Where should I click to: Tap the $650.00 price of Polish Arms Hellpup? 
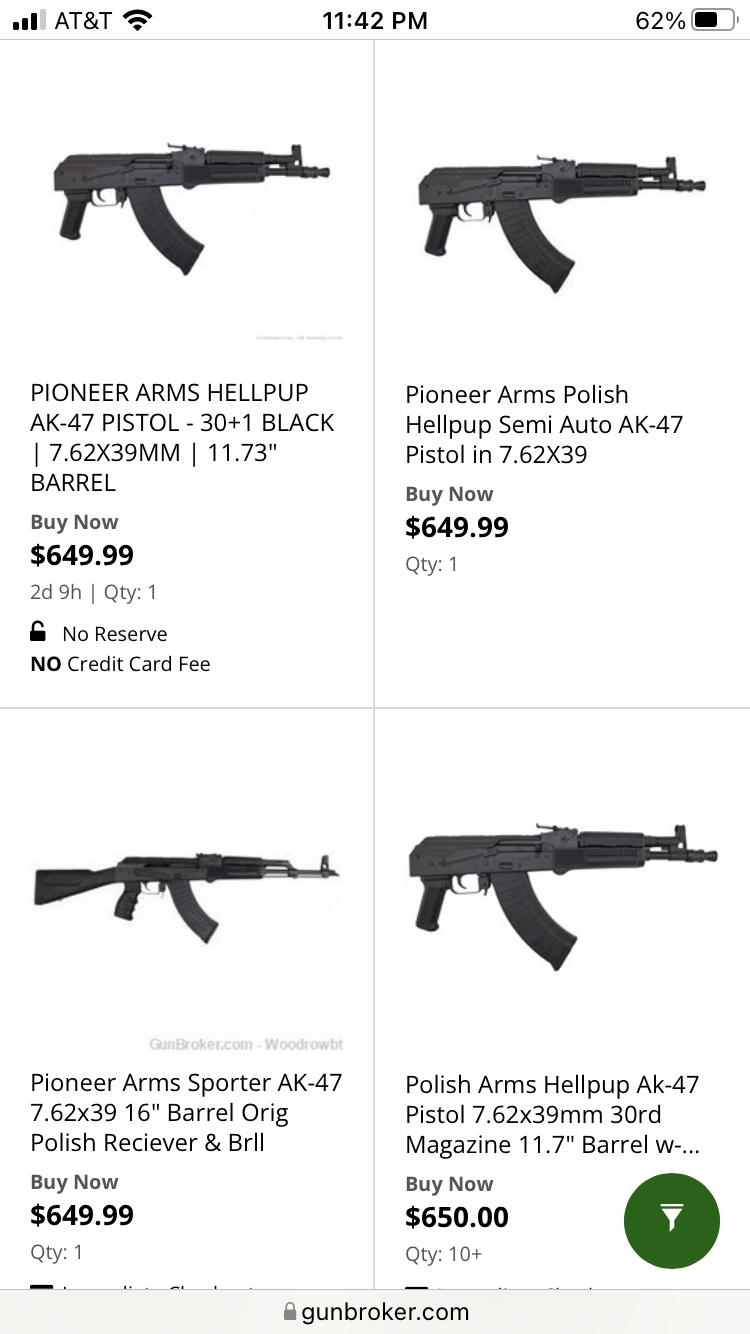pos(457,1217)
